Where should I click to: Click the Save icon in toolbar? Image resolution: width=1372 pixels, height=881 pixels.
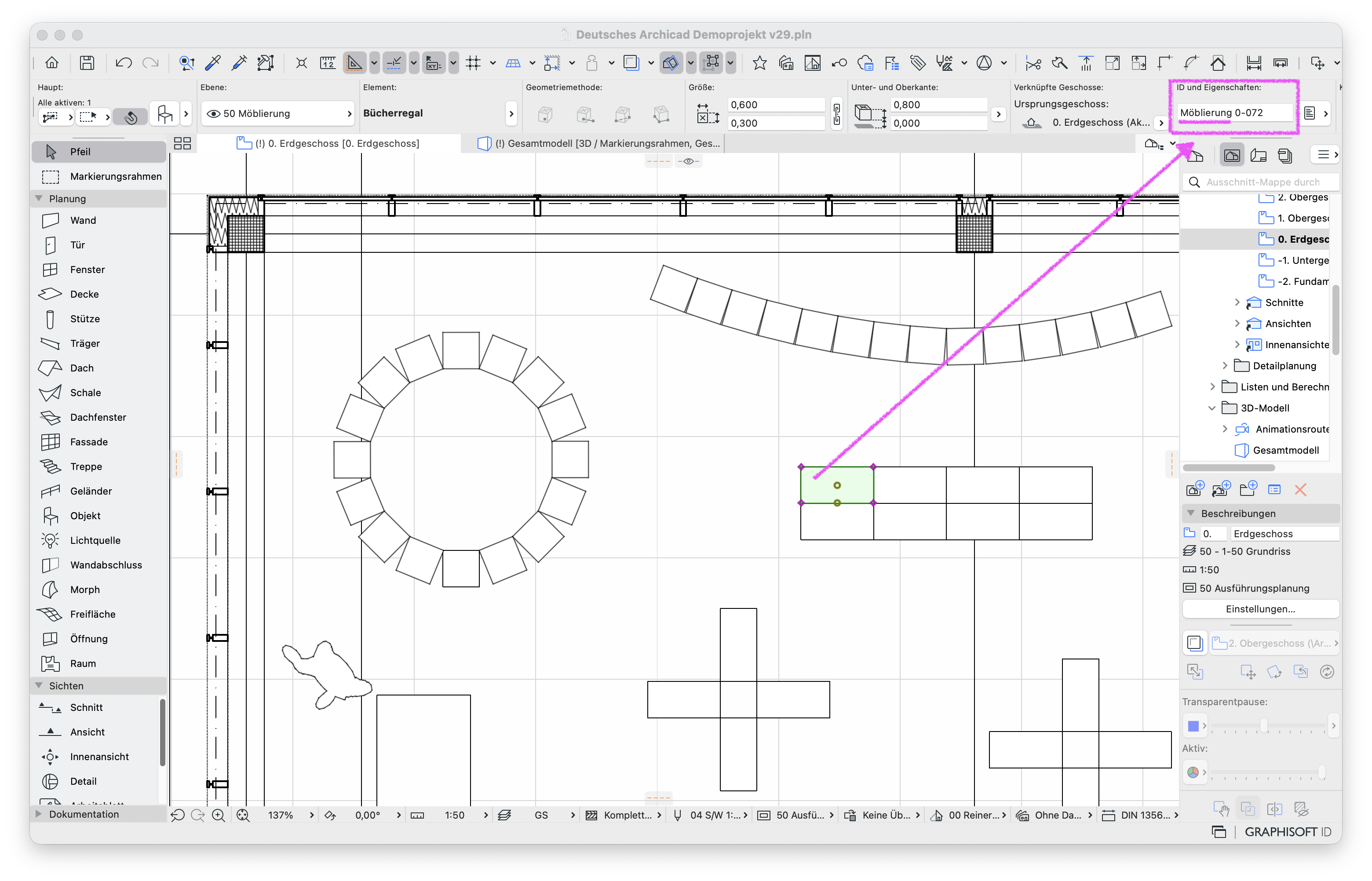[x=87, y=63]
